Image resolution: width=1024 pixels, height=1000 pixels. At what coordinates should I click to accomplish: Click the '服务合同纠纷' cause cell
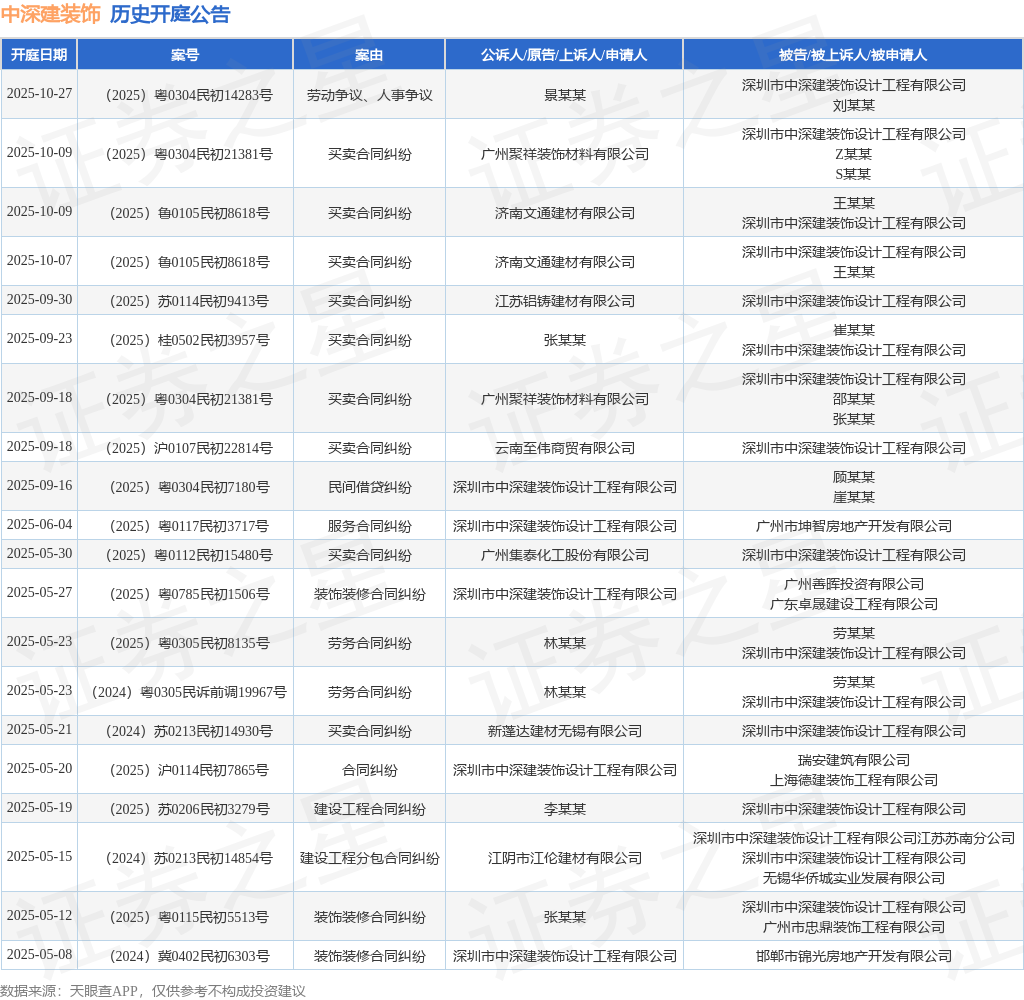tap(370, 526)
